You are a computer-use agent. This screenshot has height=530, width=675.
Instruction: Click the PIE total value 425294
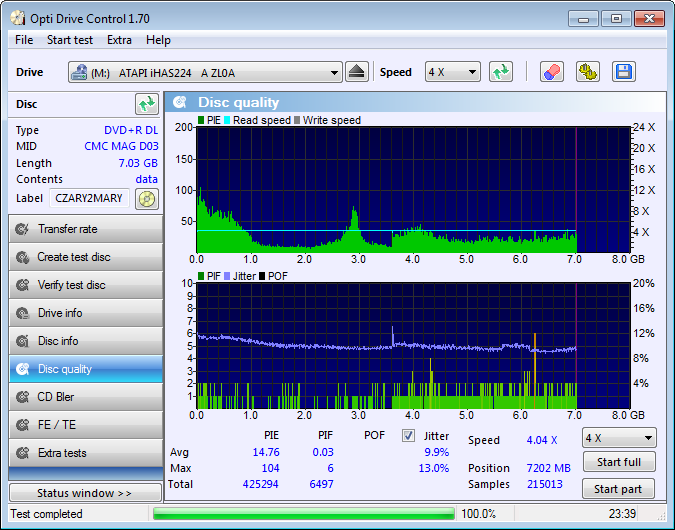260,484
